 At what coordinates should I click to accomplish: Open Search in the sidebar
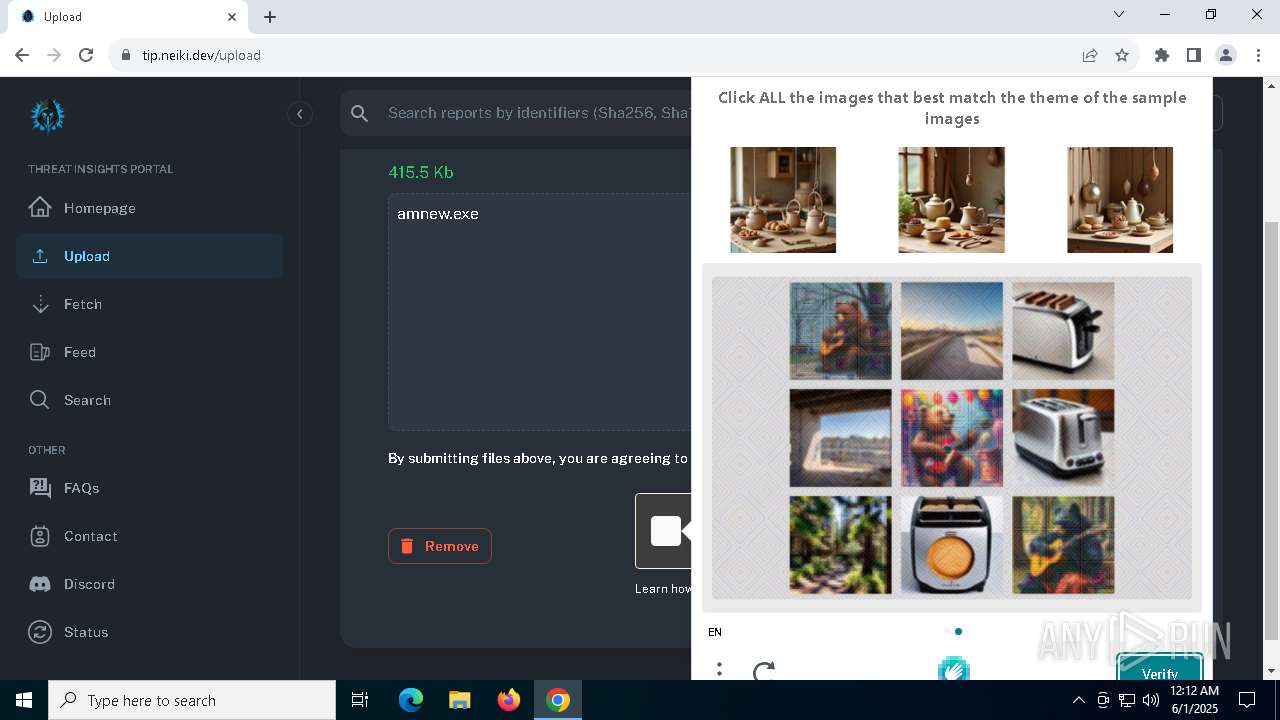(150, 400)
